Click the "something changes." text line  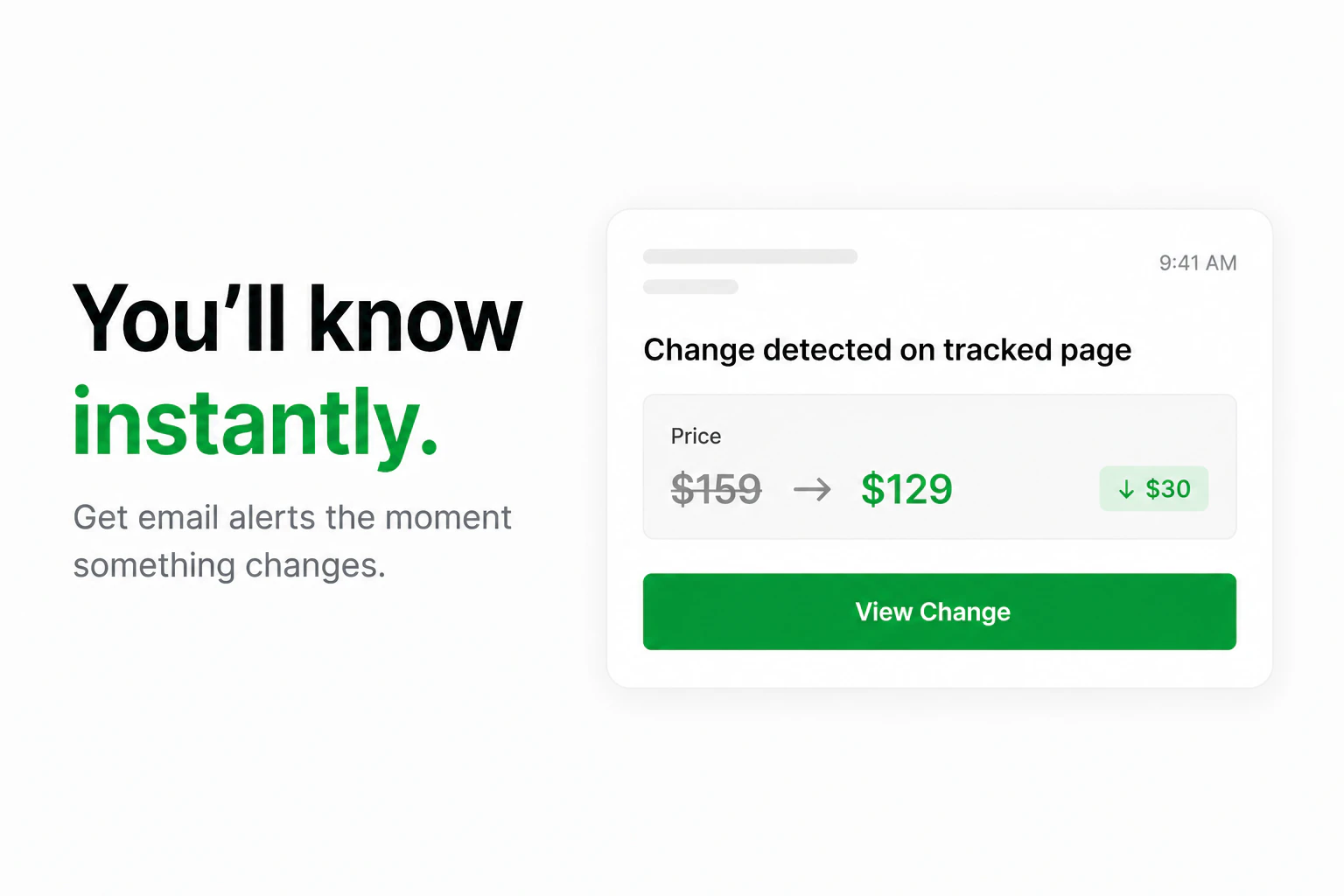point(229,565)
